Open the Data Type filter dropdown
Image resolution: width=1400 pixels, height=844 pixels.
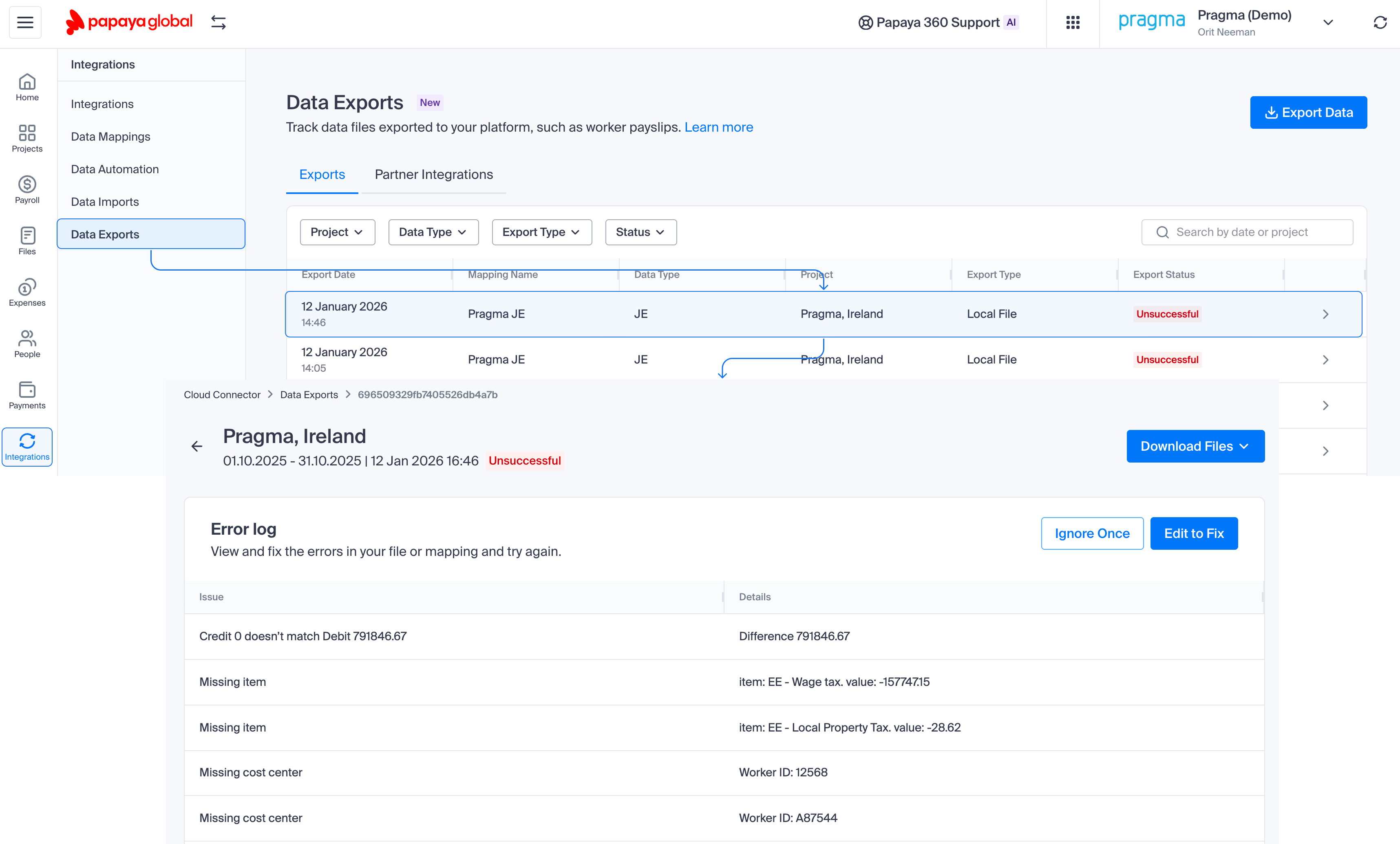tap(433, 232)
